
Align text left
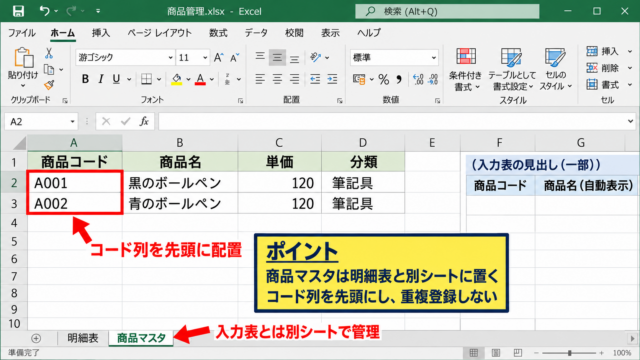tap(260, 79)
